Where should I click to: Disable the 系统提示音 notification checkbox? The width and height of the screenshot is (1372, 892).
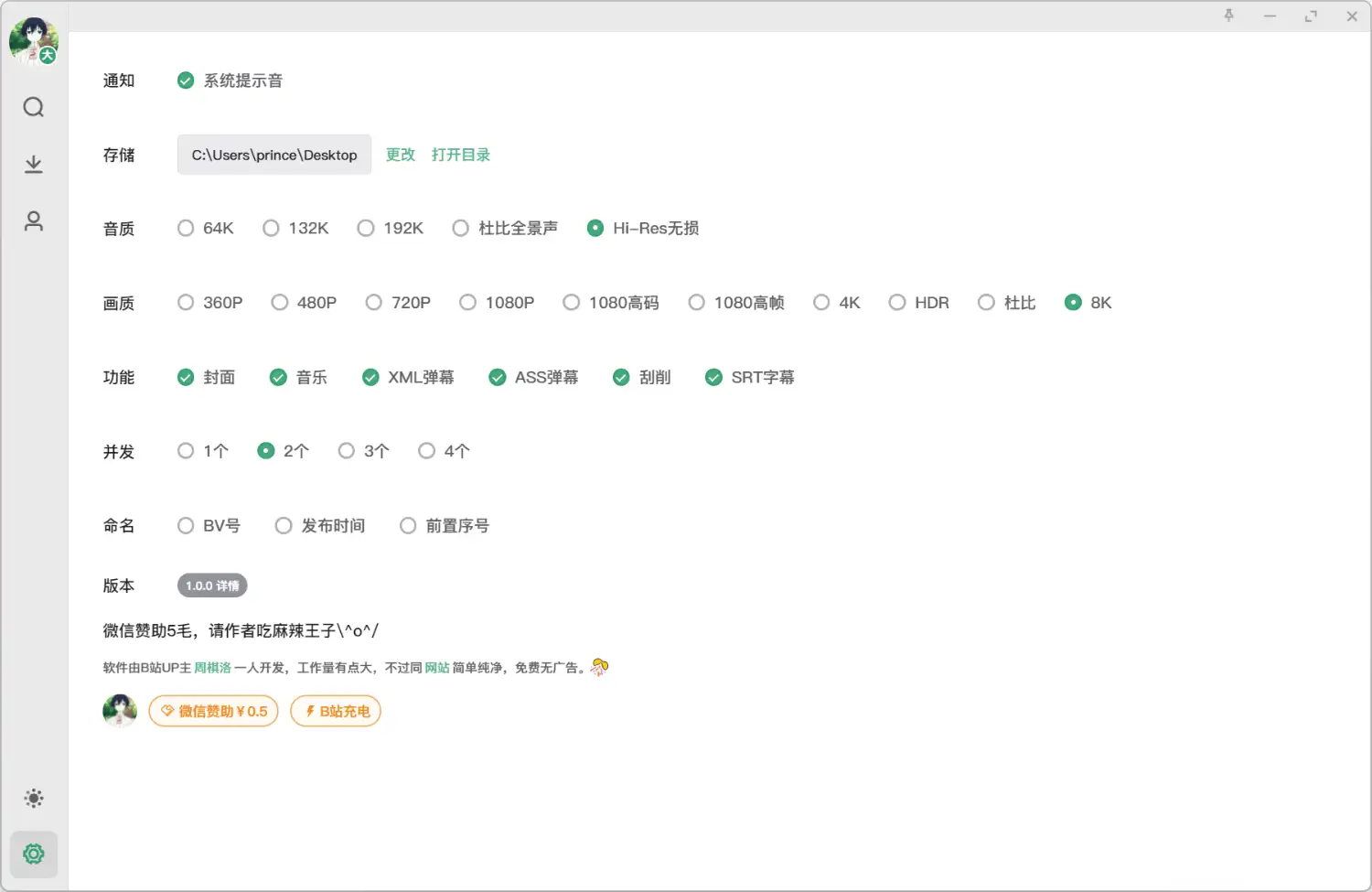pyautogui.click(x=186, y=81)
